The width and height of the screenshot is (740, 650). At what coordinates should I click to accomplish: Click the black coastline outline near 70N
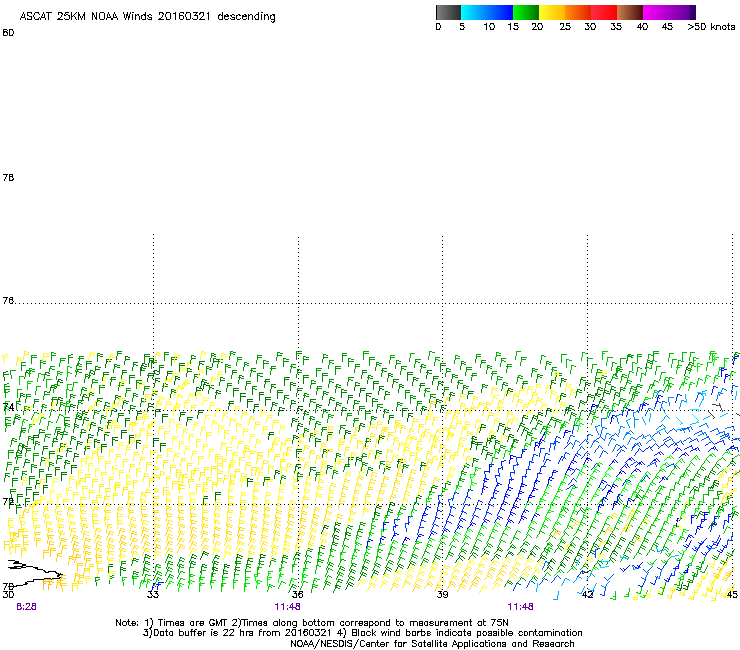tap(35, 572)
